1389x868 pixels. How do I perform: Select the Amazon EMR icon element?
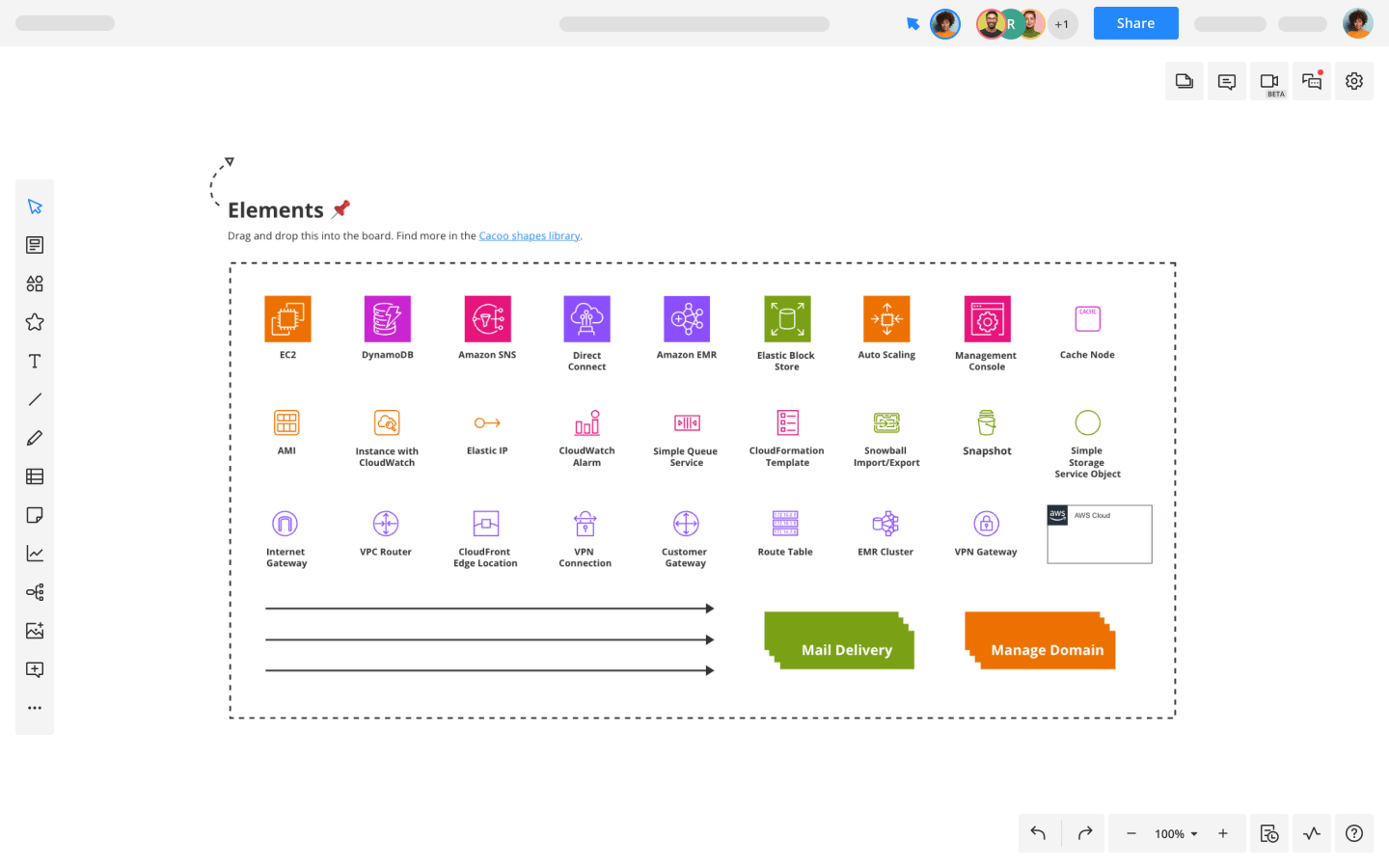[x=687, y=318]
